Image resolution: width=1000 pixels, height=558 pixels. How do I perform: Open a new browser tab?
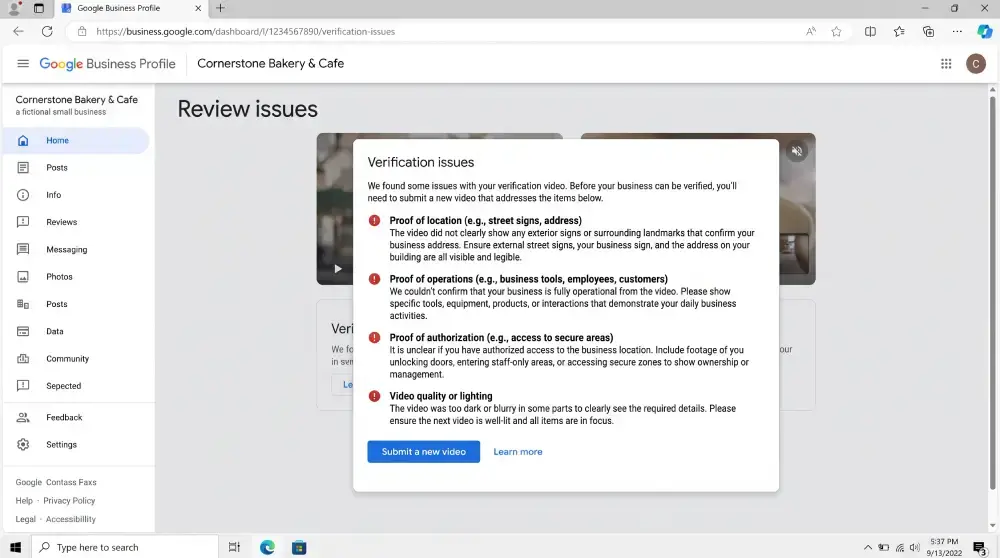tap(221, 8)
